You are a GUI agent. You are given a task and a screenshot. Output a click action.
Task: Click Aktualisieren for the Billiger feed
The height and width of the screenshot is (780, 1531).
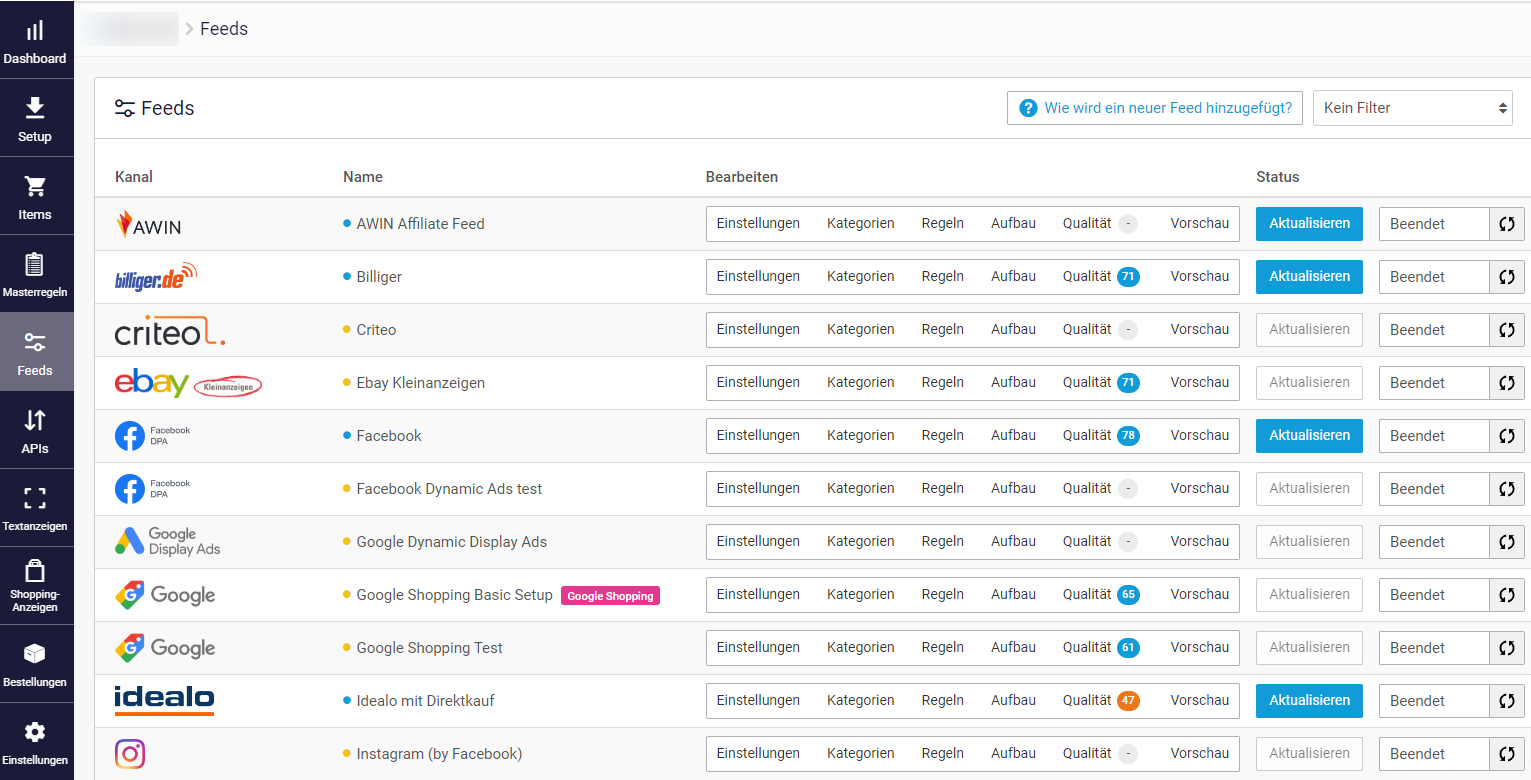coord(1309,276)
